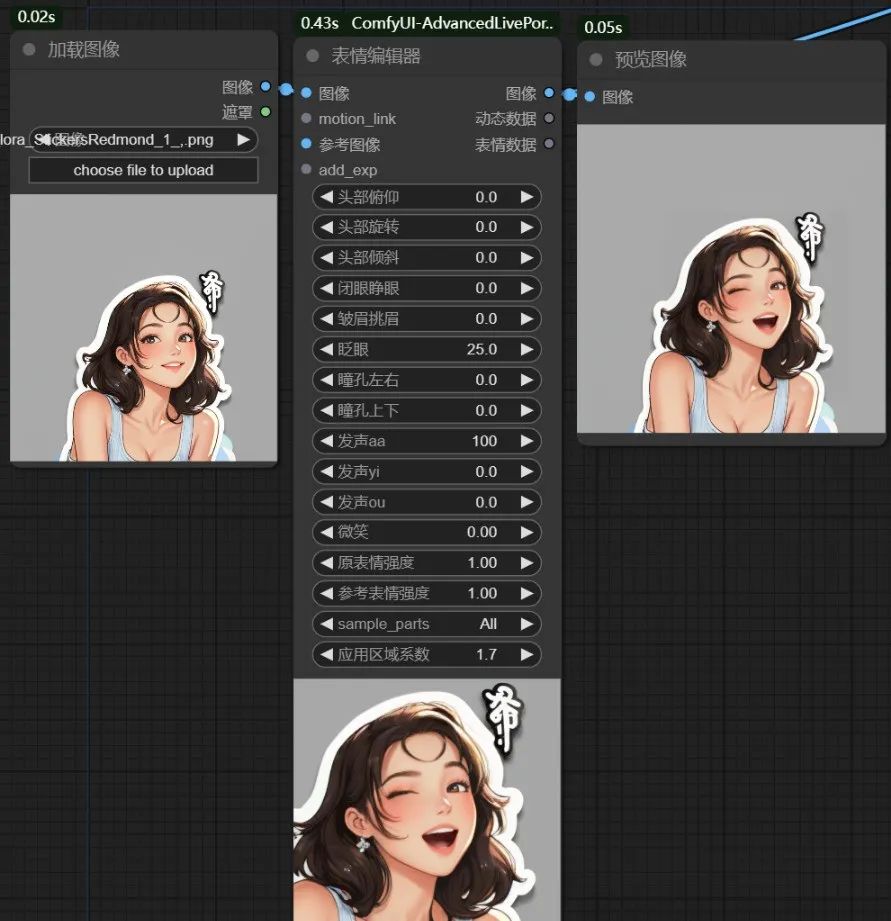Increase the 发声ou value with right arrow
The image size is (891, 921).
tap(527, 502)
